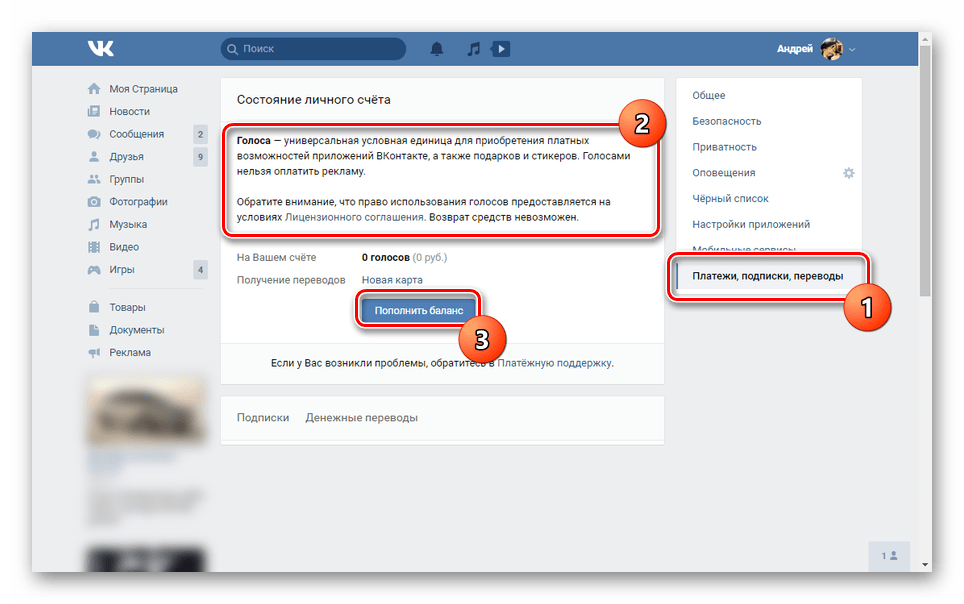Screen dimensions: 964x604
Task: Click the Документы file icon
Action: pyautogui.click(x=93, y=330)
